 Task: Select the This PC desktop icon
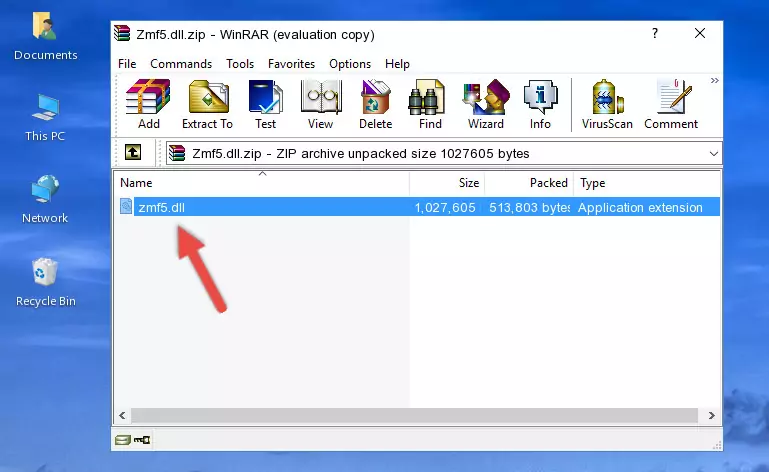click(x=45, y=118)
